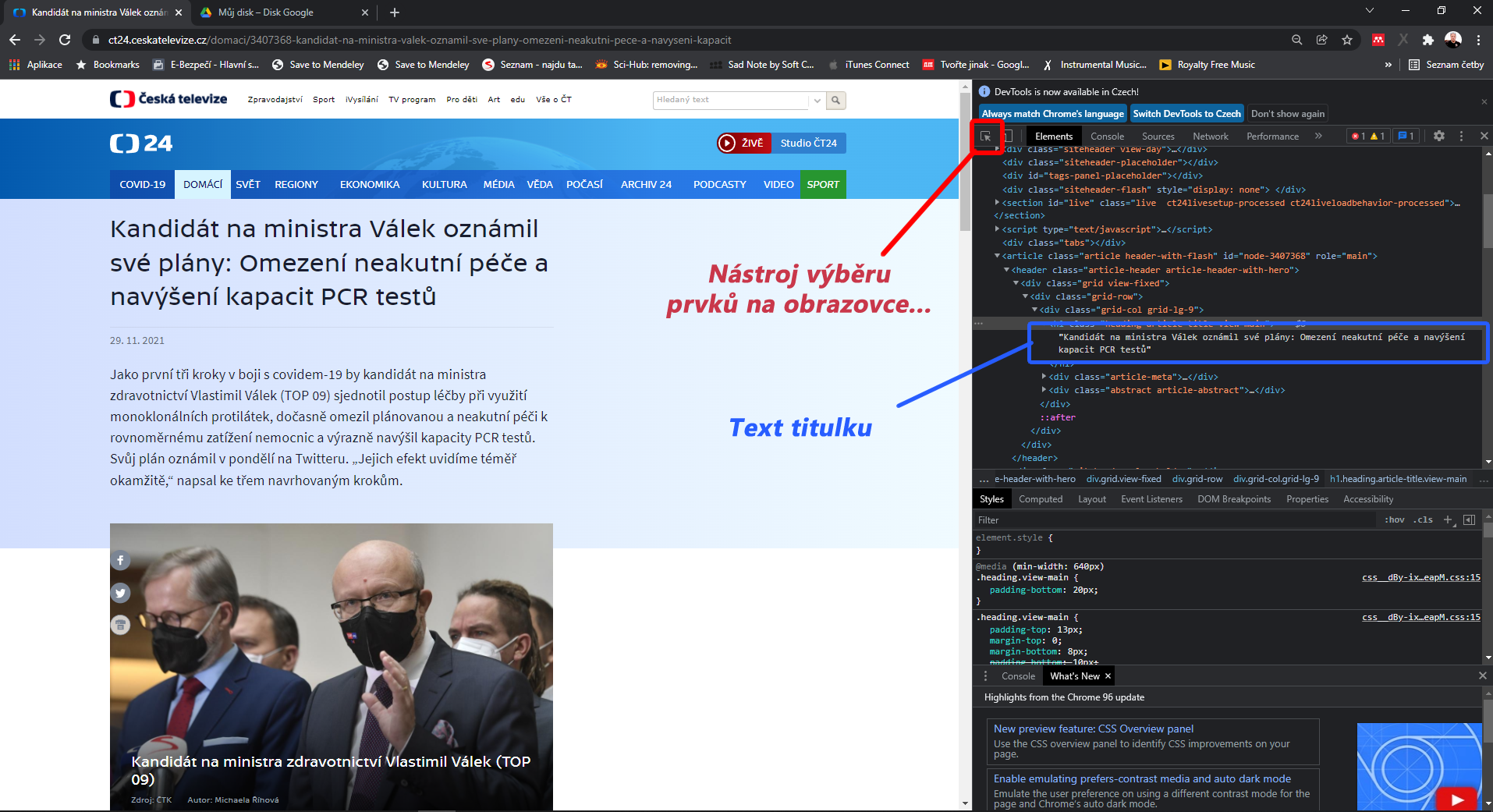
Task: Open the SPORT navigation item
Action: (x=823, y=185)
